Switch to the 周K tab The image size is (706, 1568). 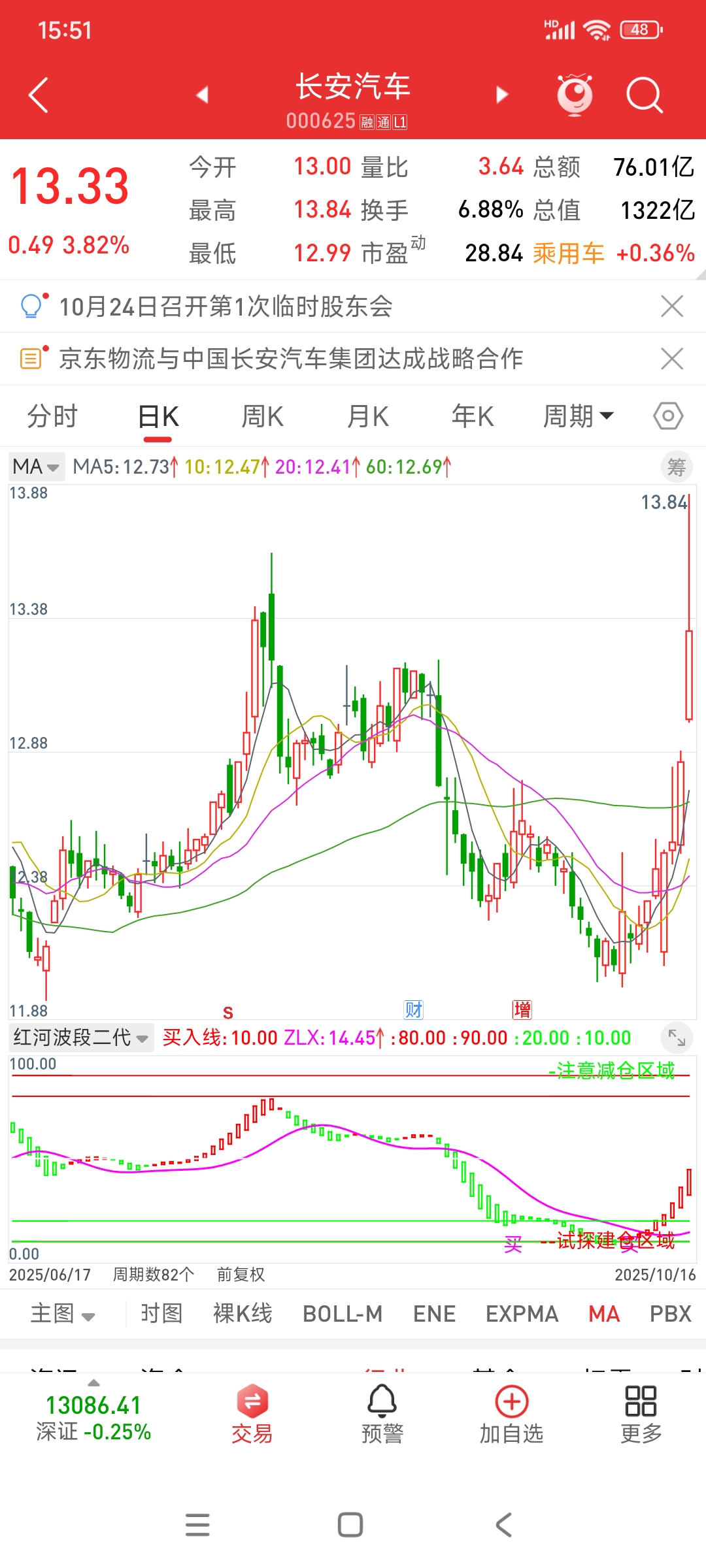coord(262,416)
